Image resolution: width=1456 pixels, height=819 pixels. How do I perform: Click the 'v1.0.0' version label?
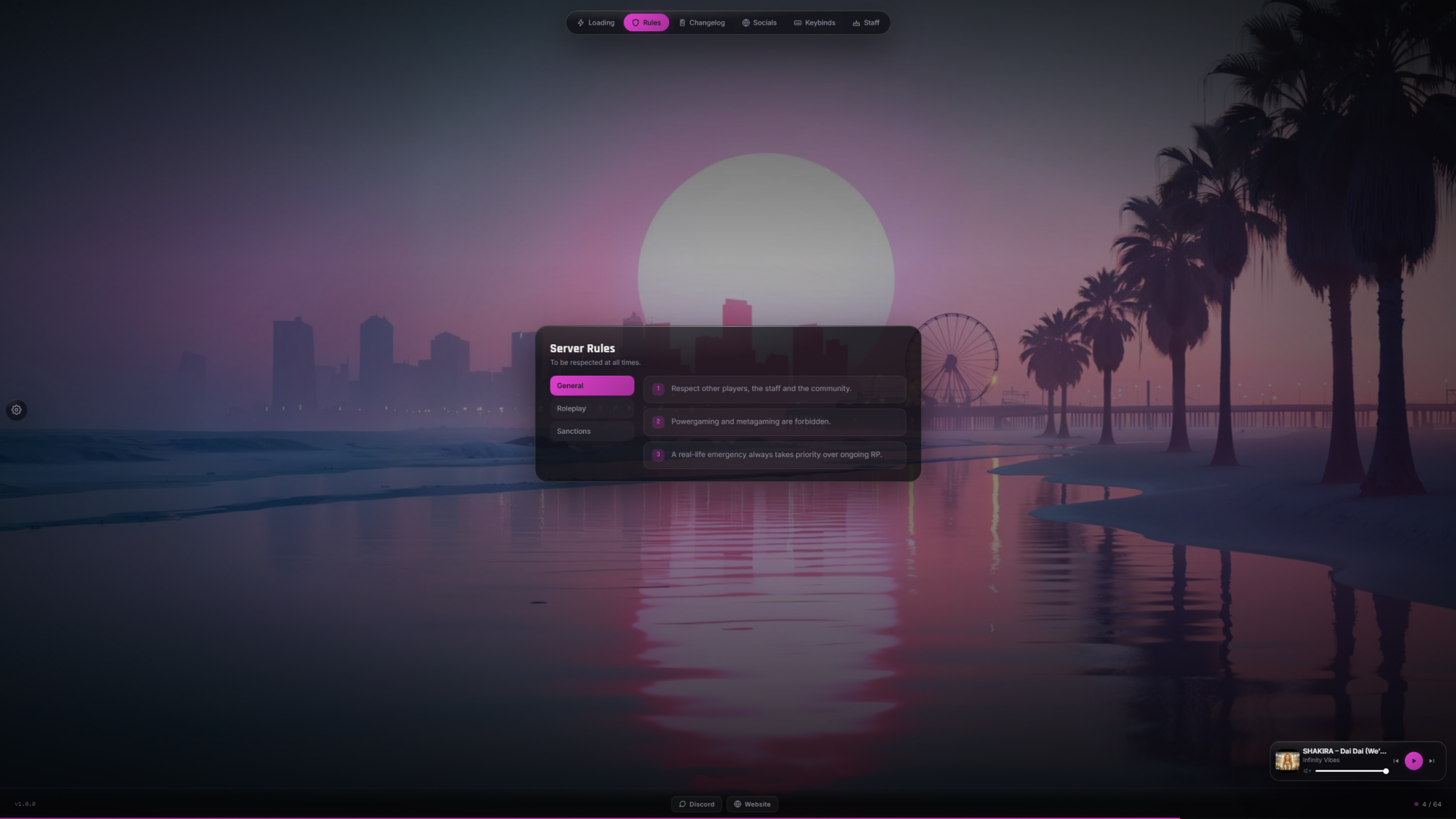tap(25, 804)
